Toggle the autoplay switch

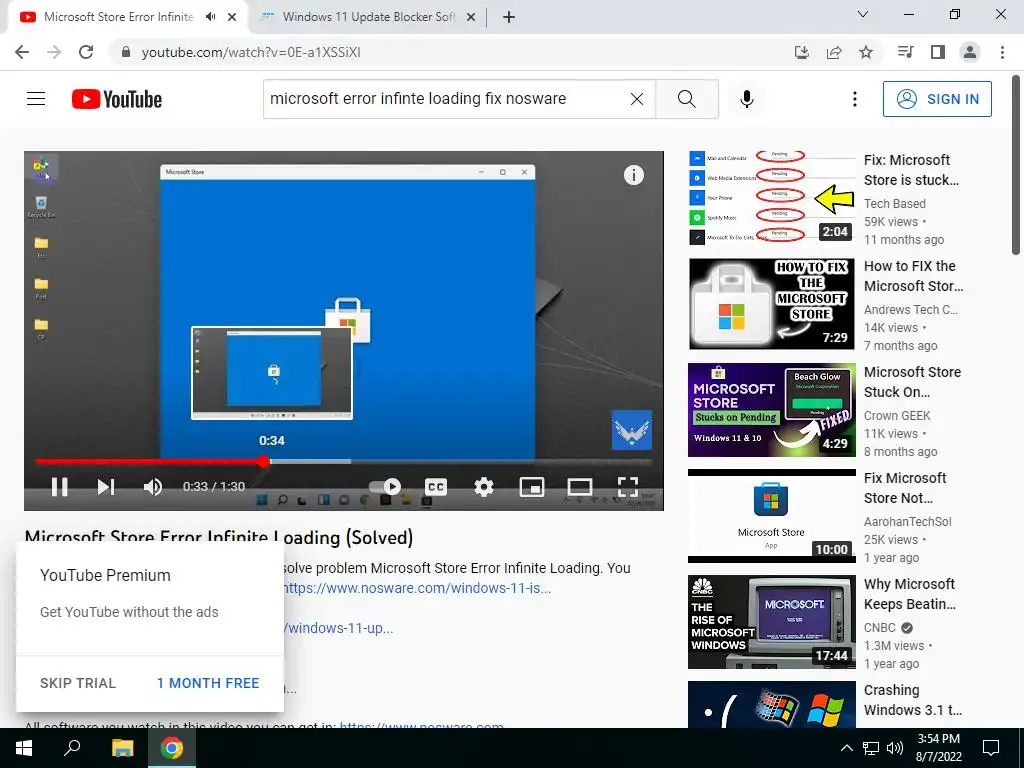[x=385, y=487]
